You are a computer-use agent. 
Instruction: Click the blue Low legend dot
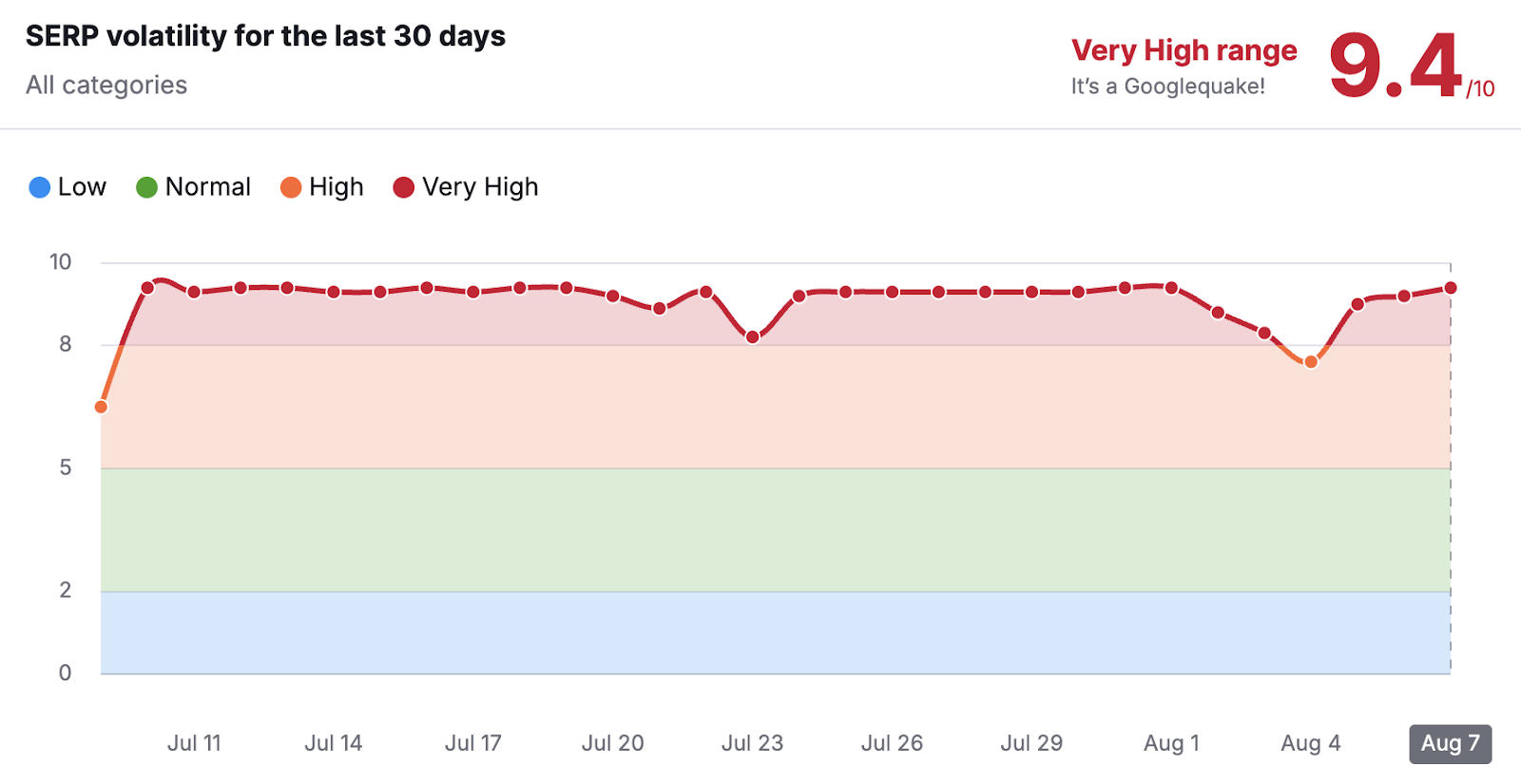click(x=40, y=187)
